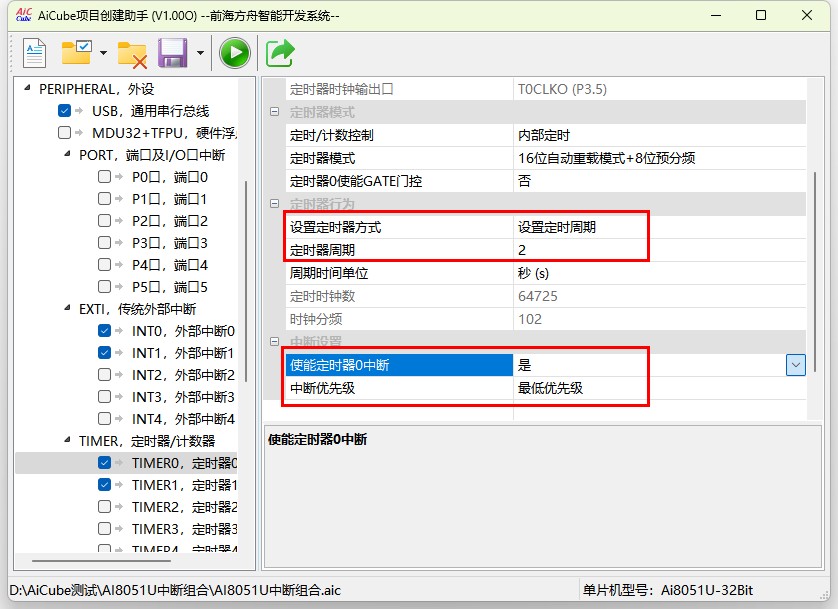Collapse the PORT tree node
The image size is (838, 609).
coord(67,154)
